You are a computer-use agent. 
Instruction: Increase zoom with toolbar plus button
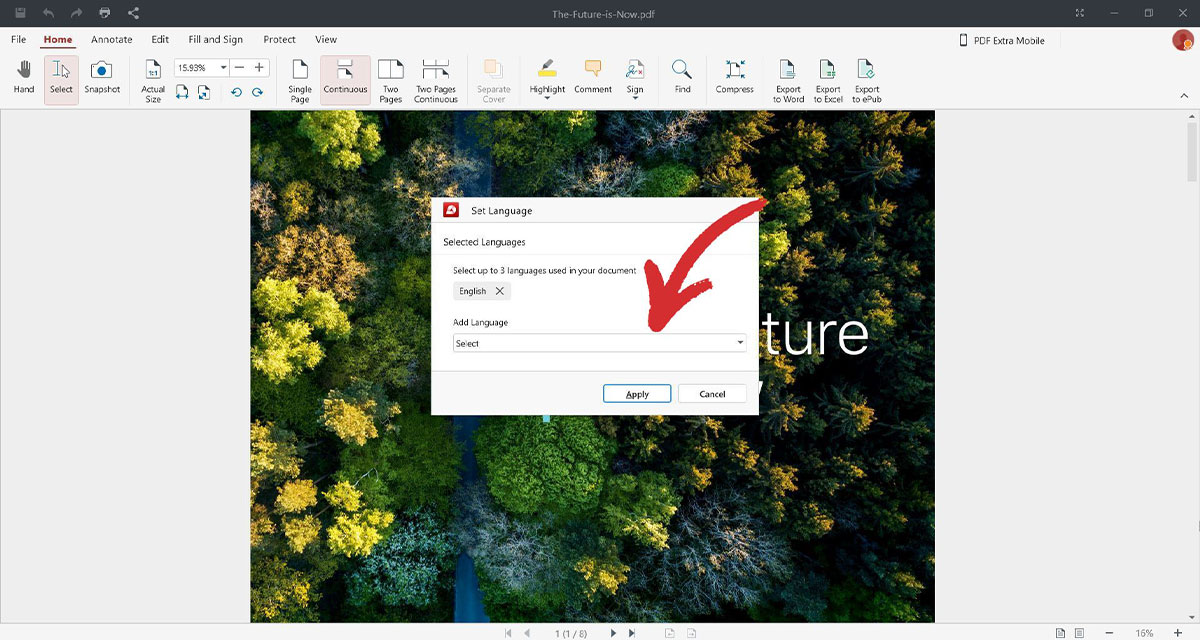click(259, 68)
